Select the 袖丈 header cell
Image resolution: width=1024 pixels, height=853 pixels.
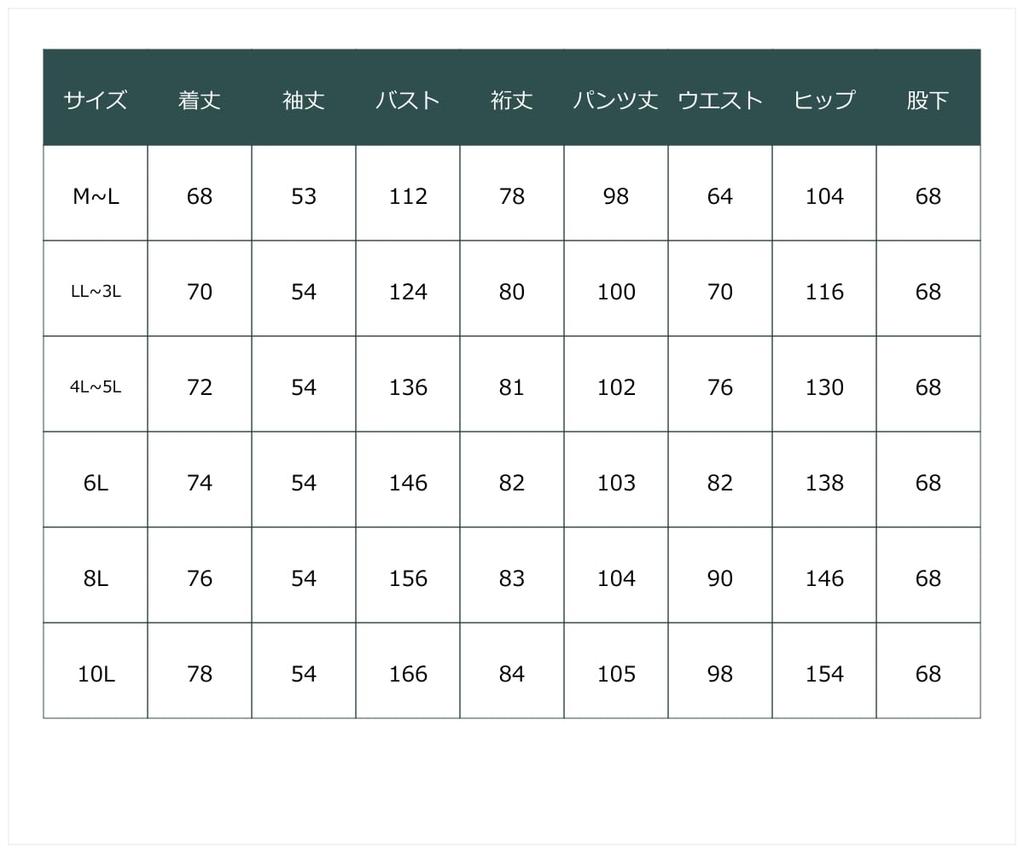click(303, 100)
